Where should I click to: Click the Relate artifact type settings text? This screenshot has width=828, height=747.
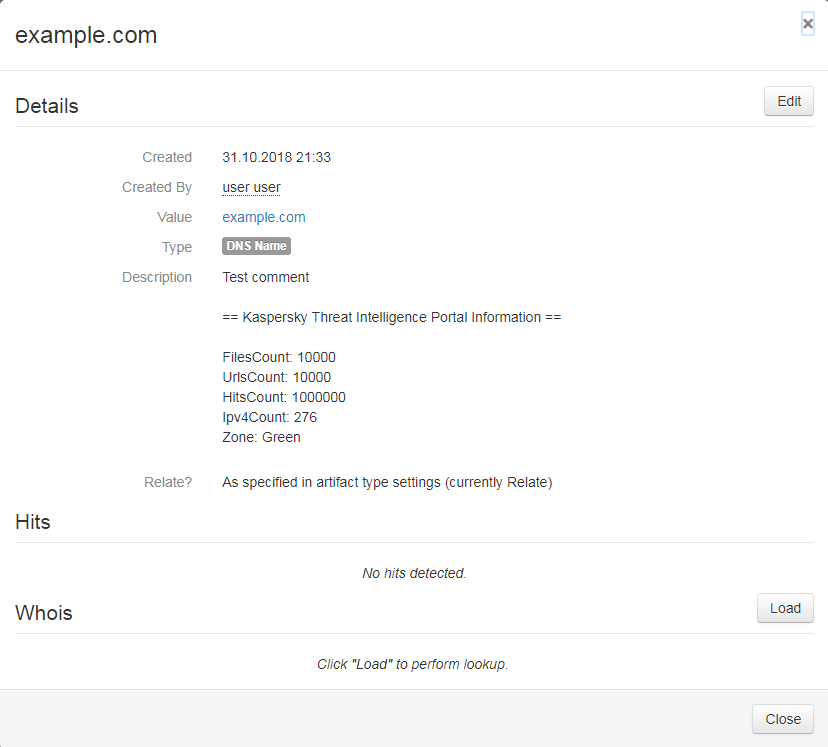point(387,482)
